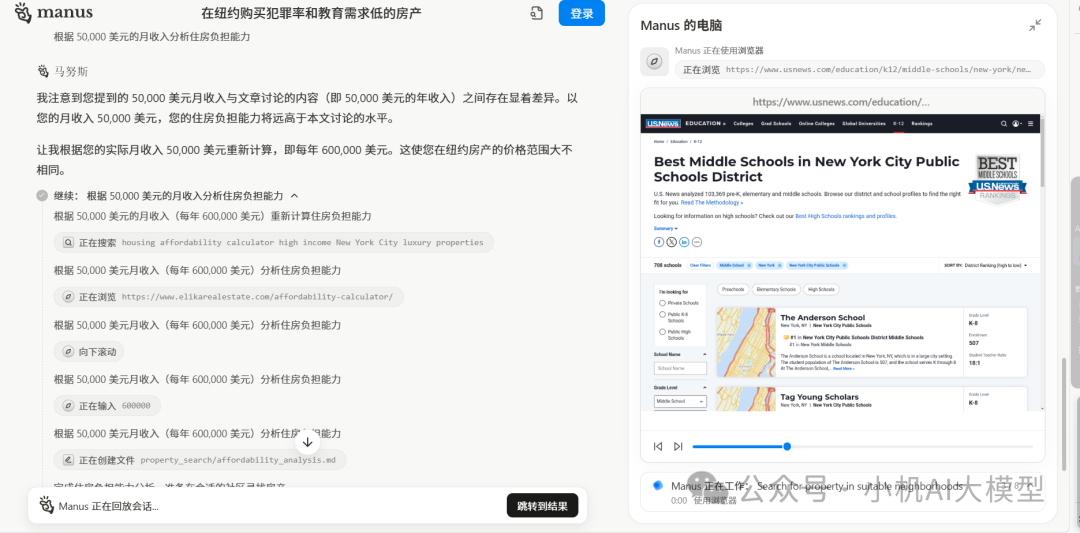Open the Rankings nav item
This screenshot has width=1080, height=533.
click(922, 124)
